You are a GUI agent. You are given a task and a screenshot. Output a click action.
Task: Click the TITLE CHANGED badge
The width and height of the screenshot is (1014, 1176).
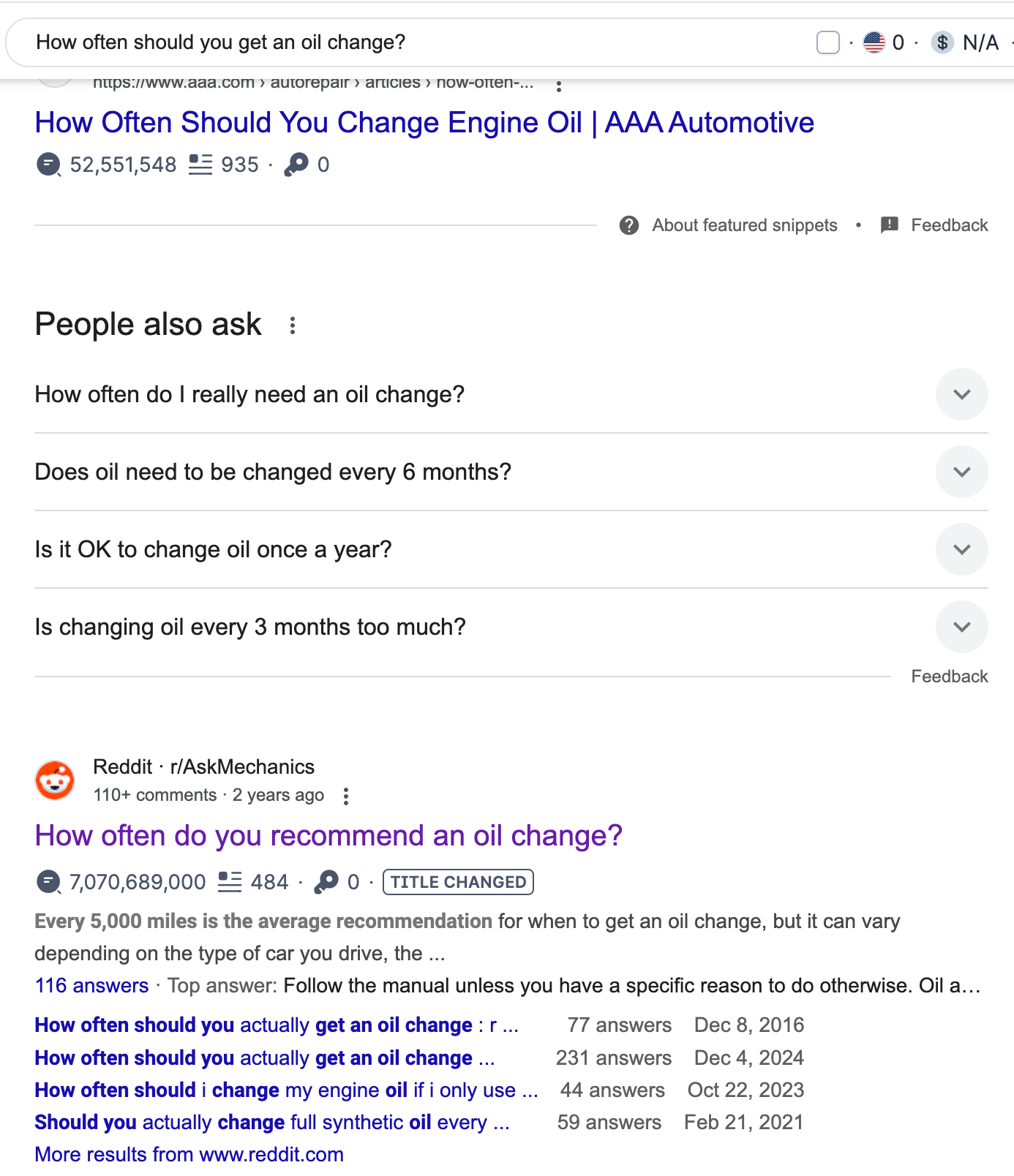458,882
